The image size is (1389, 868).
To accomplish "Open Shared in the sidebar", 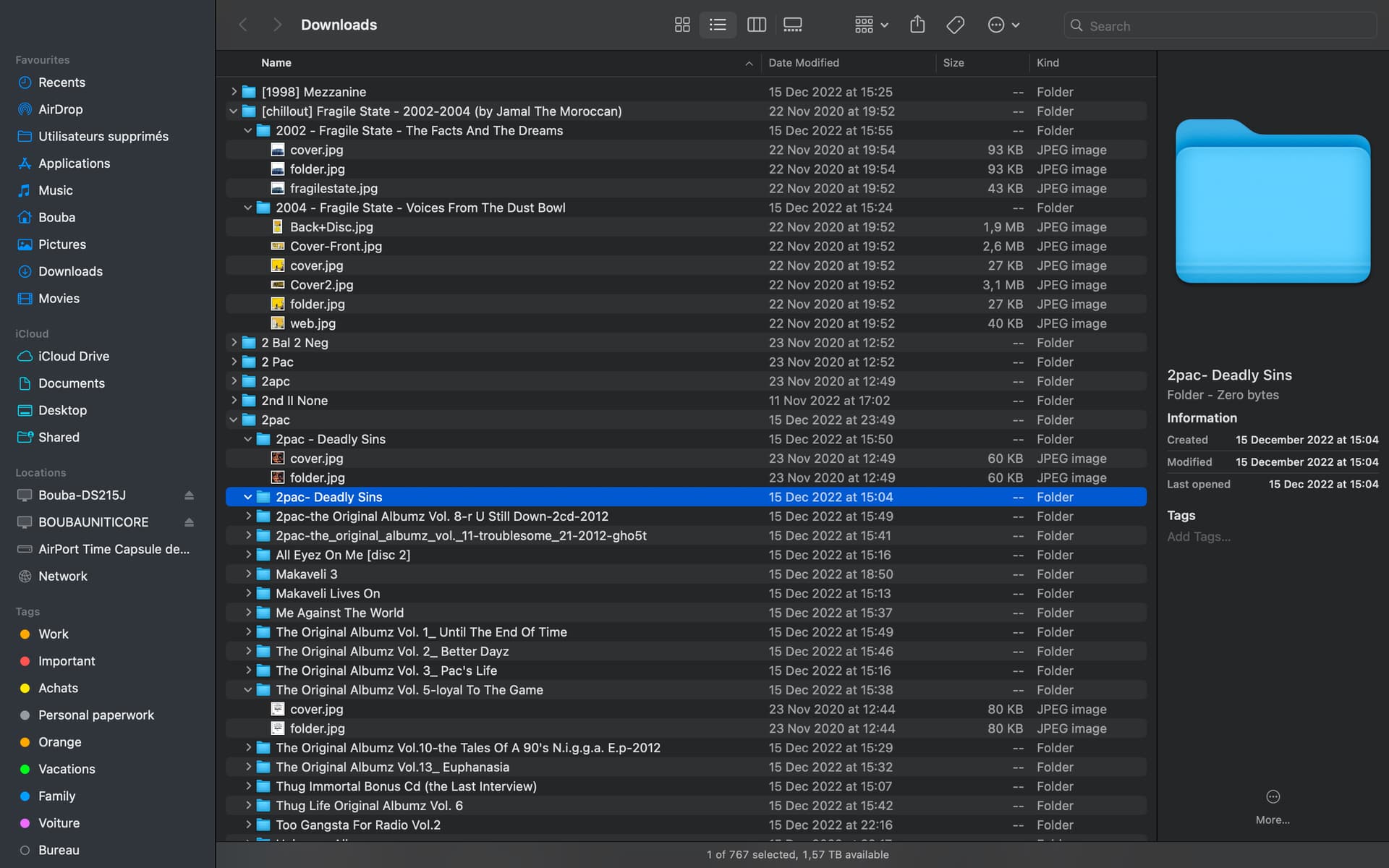I will click(x=59, y=437).
